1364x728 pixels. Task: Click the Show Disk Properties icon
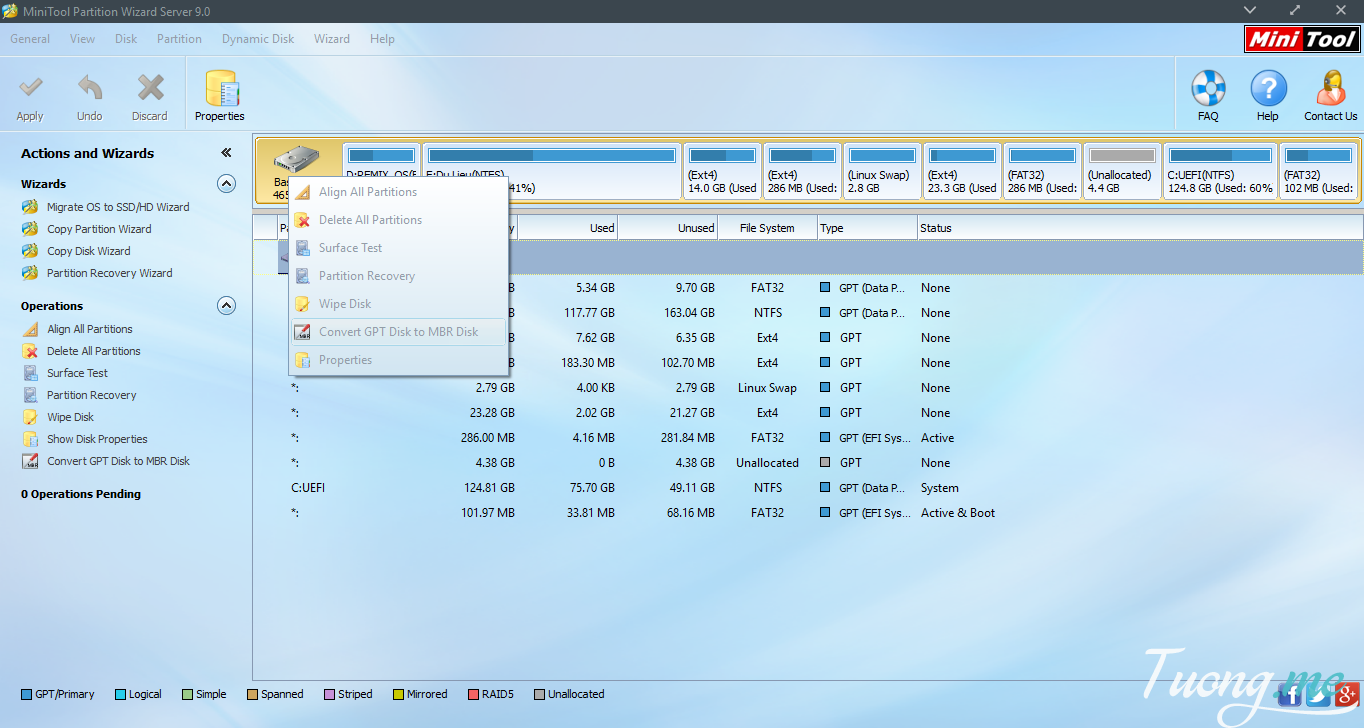(30, 439)
